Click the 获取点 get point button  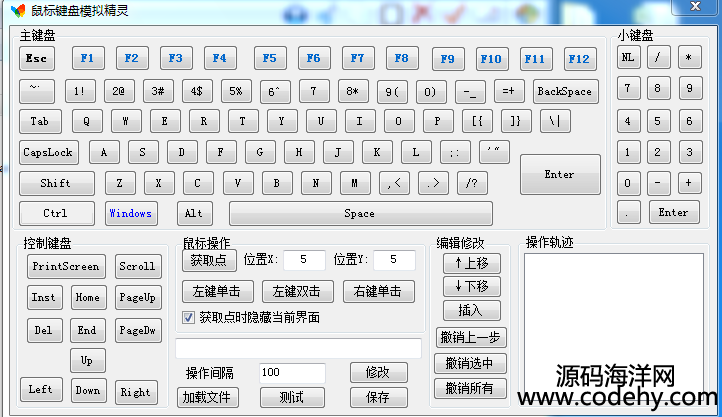click(x=208, y=260)
